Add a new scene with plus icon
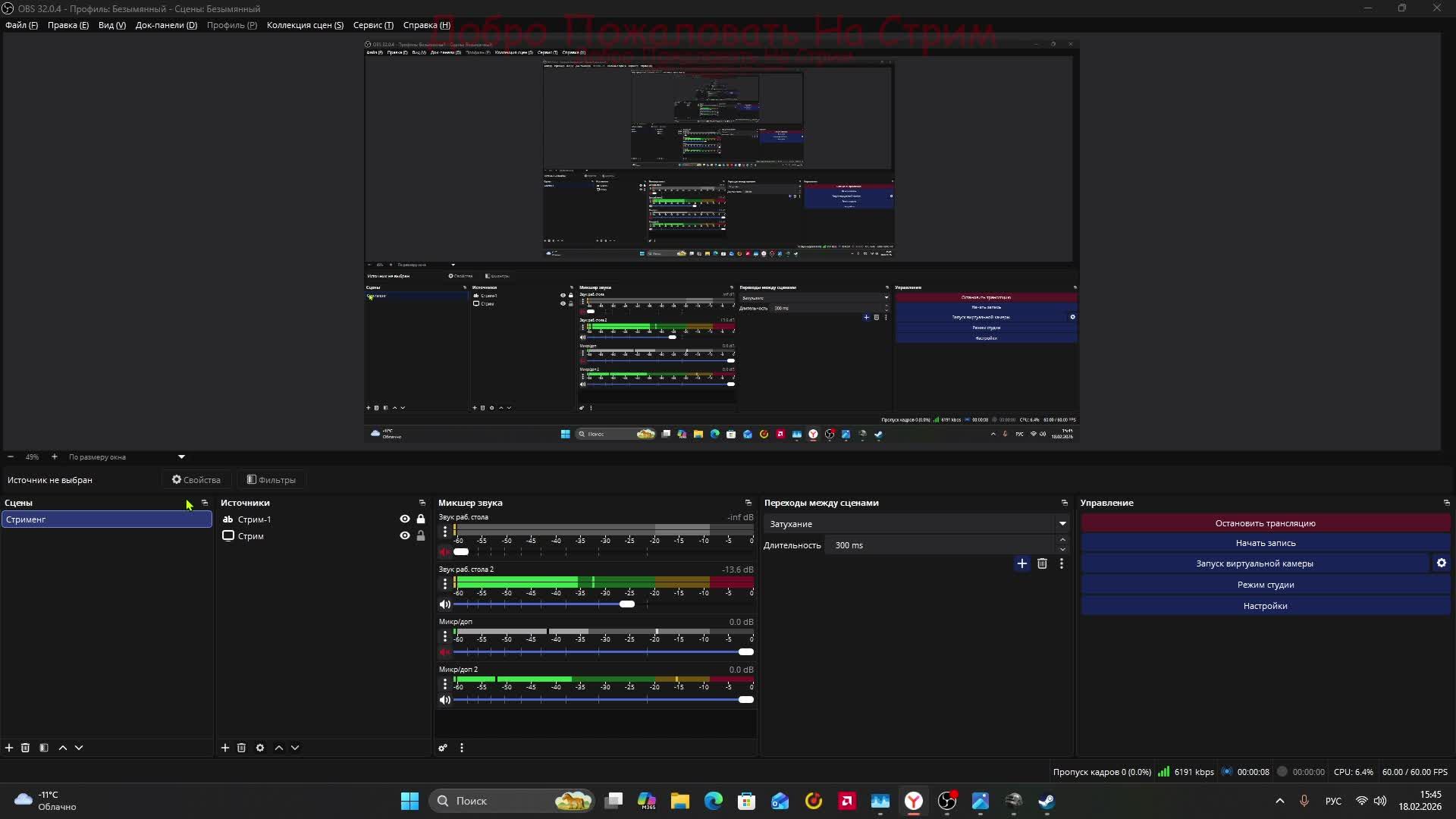The height and width of the screenshot is (819, 1456). tap(9, 748)
